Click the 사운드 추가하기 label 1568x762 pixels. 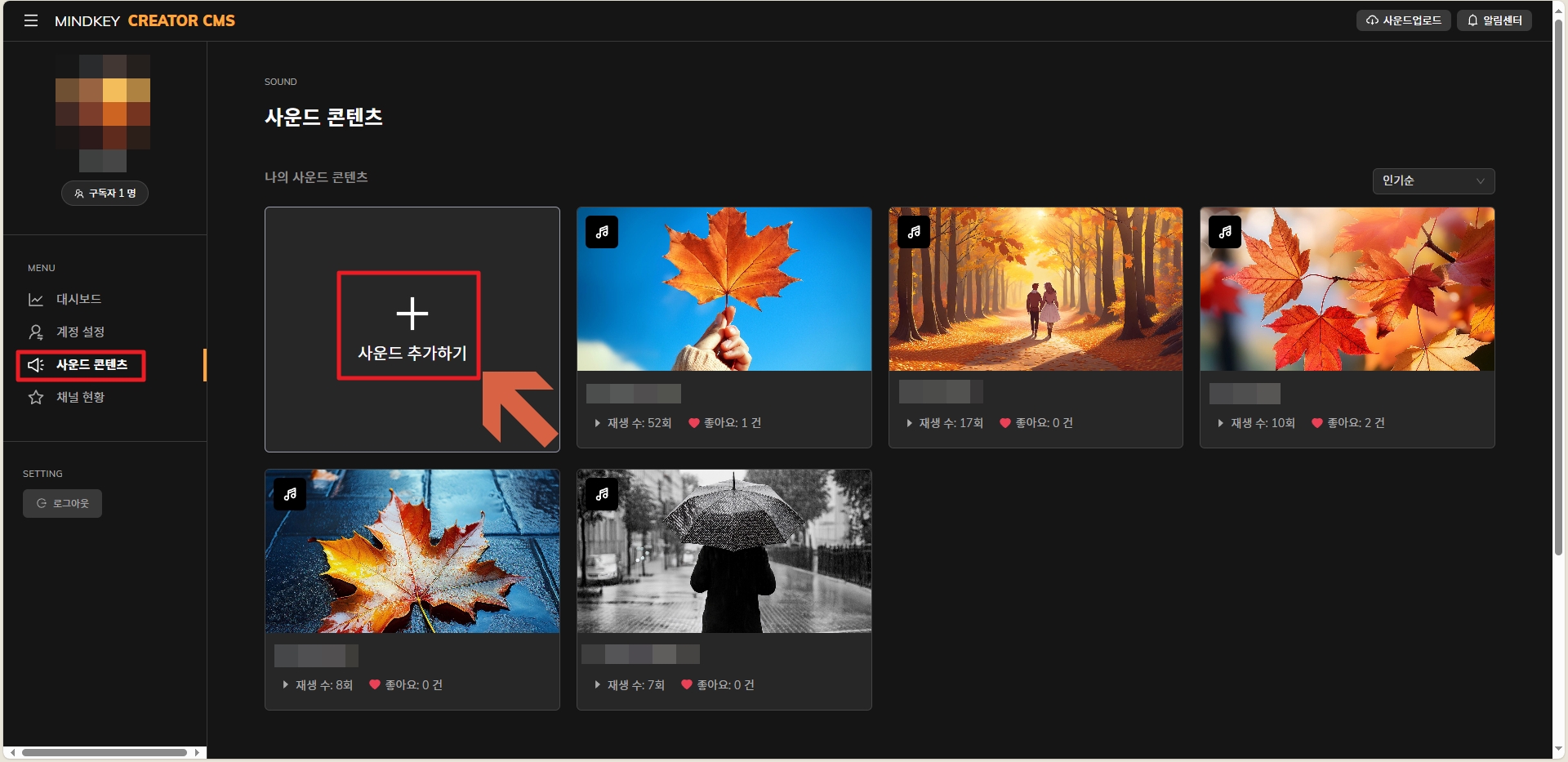pos(412,354)
